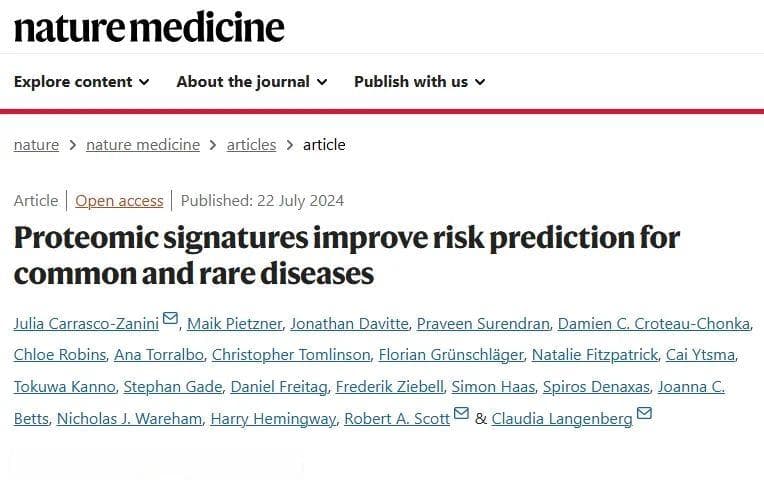Click the envelope icon next to Claudia Langenberg
This screenshot has height=492, width=764.
pyautogui.click(x=644, y=413)
